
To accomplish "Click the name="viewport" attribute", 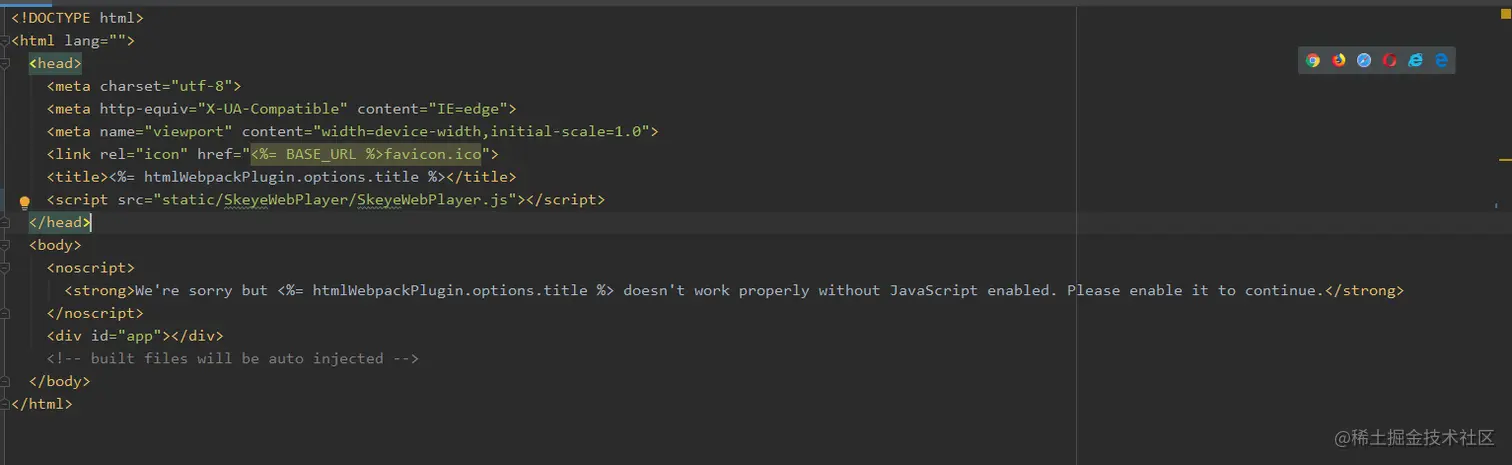I will point(166,131).
